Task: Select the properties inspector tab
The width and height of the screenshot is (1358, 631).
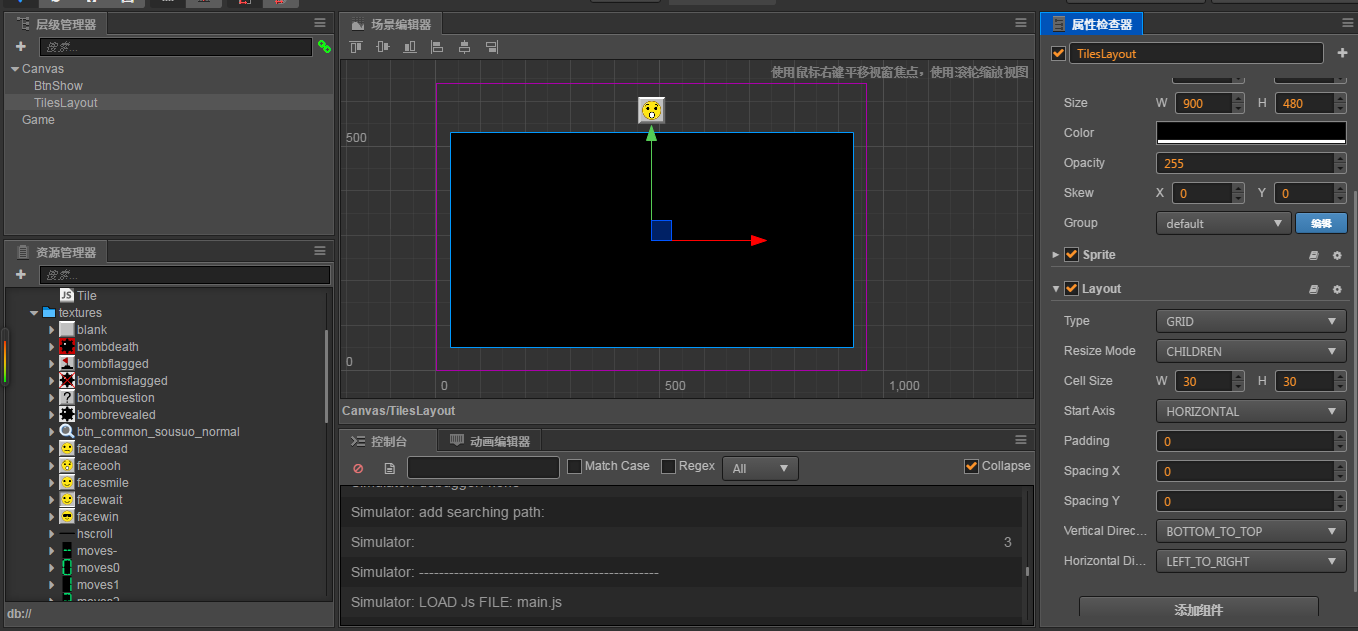Action: (x=1092, y=24)
